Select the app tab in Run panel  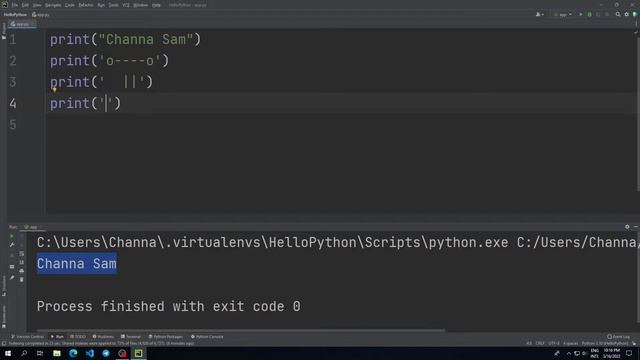[x=33, y=227]
